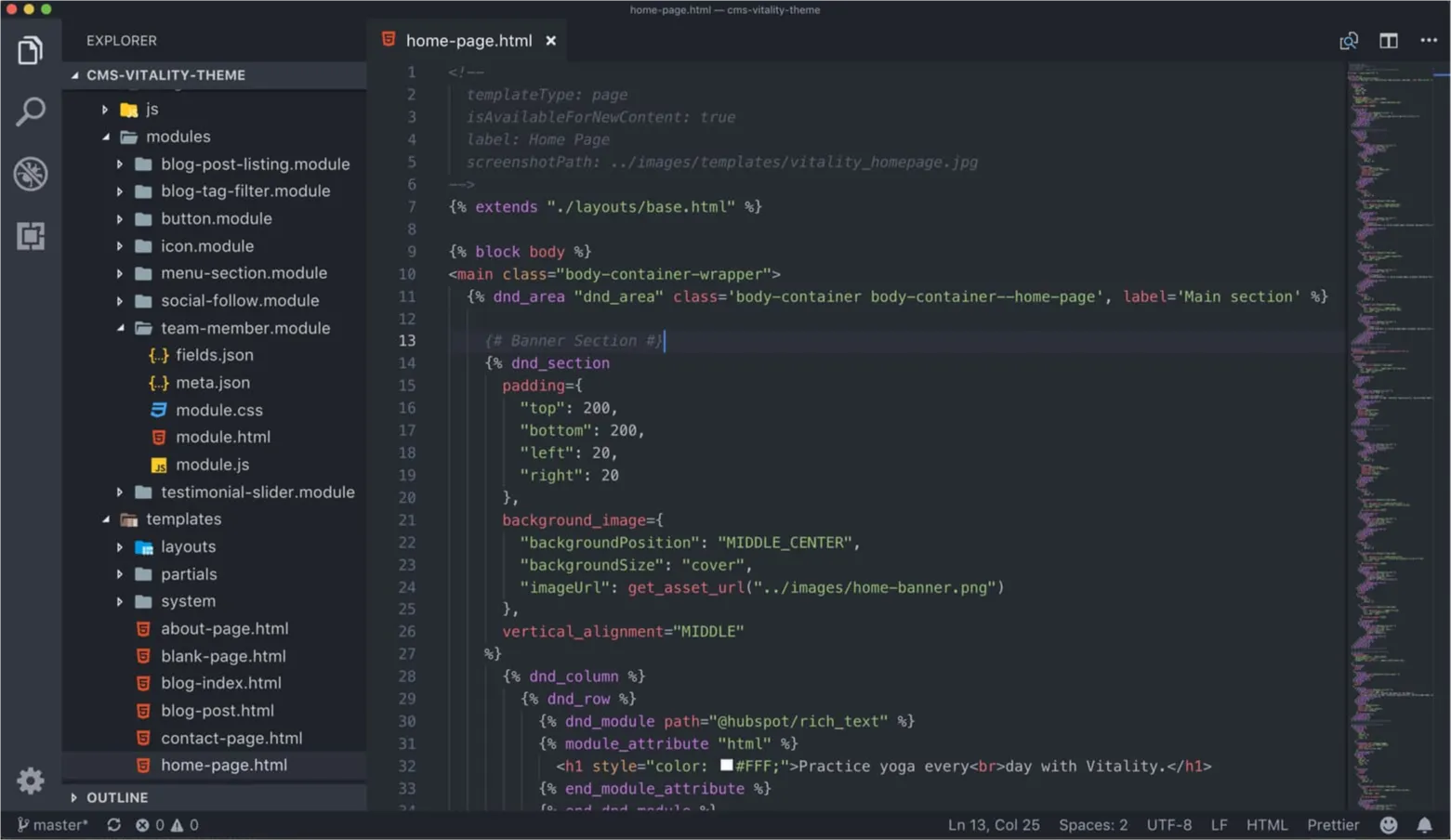The image size is (1451, 840).
Task: Open the More Actions ellipsis menu
Action: point(1428,41)
